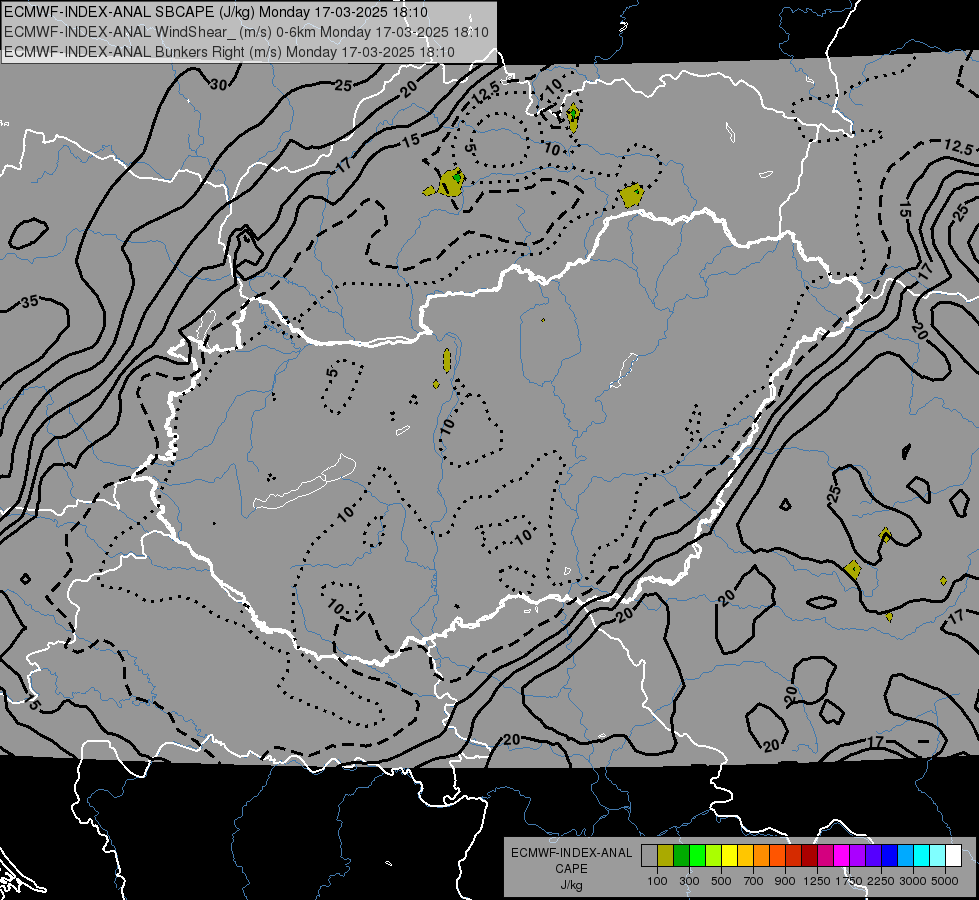Click the SBCAPE title line in header
The image size is (979, 900).
pyautogui.click(x=216, y=12)
